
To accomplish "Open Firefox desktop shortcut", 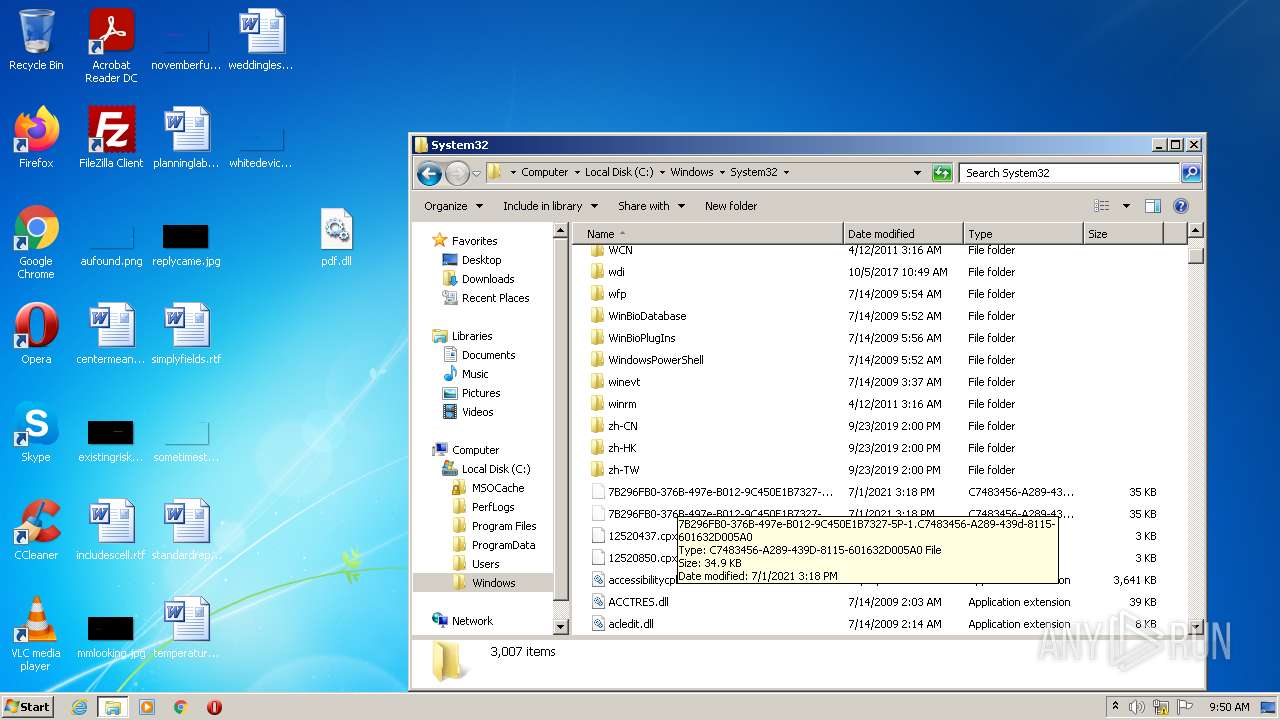I will point(36,137).
